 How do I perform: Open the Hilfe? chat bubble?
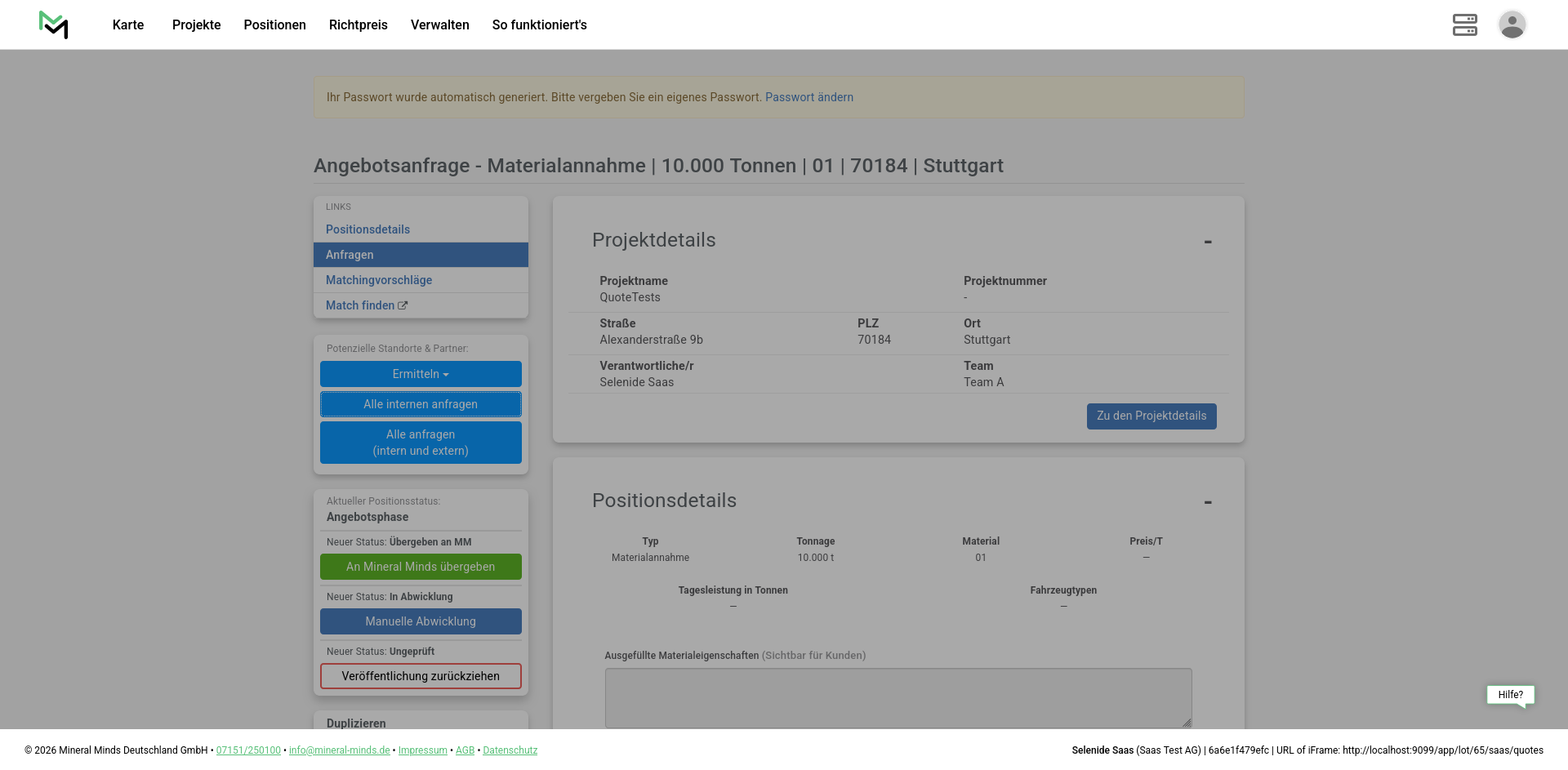1510,695
